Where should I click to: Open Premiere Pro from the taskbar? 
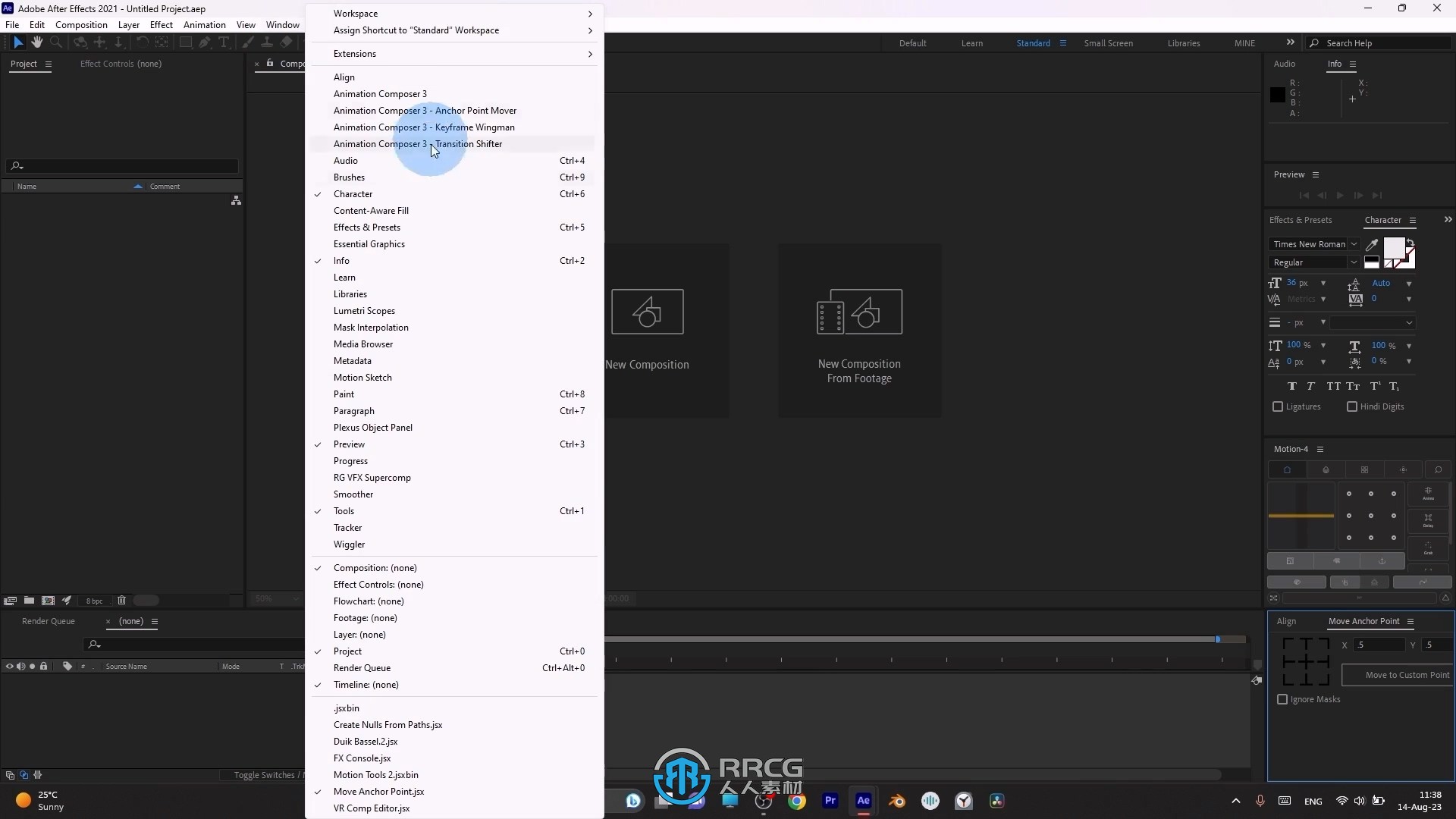830,801
